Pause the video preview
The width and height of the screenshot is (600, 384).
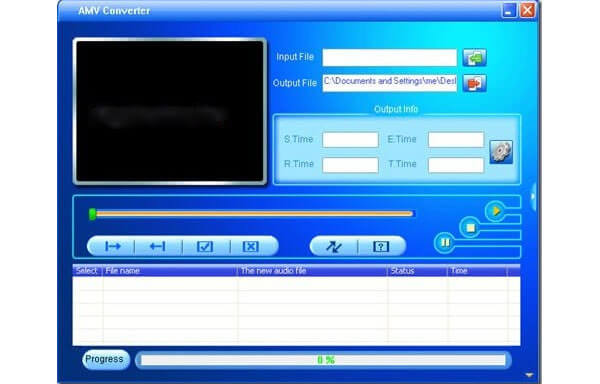[445, 242]
